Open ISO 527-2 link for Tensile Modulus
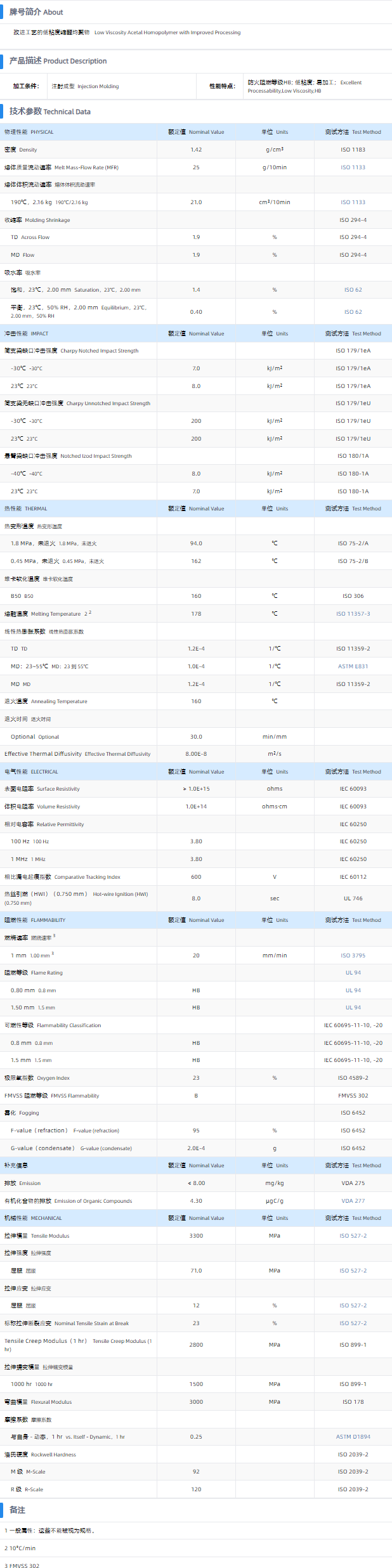392x1568 pixels. tap(353, 1236)
